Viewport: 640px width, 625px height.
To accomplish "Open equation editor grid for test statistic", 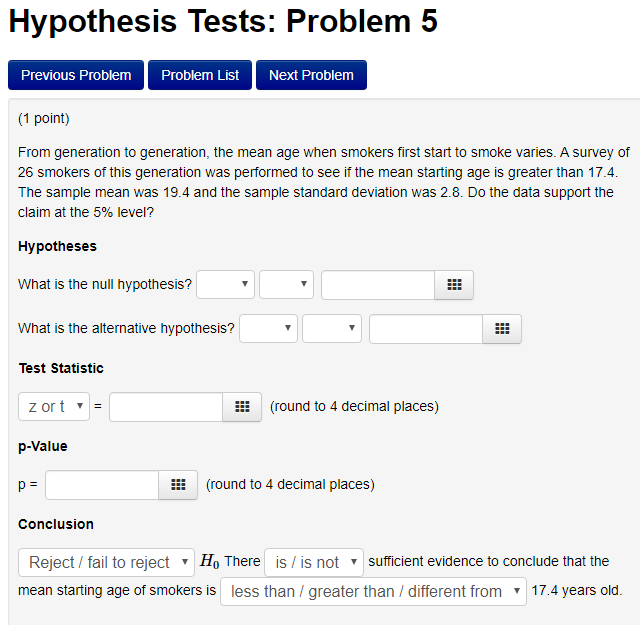I will pos(242,407).
